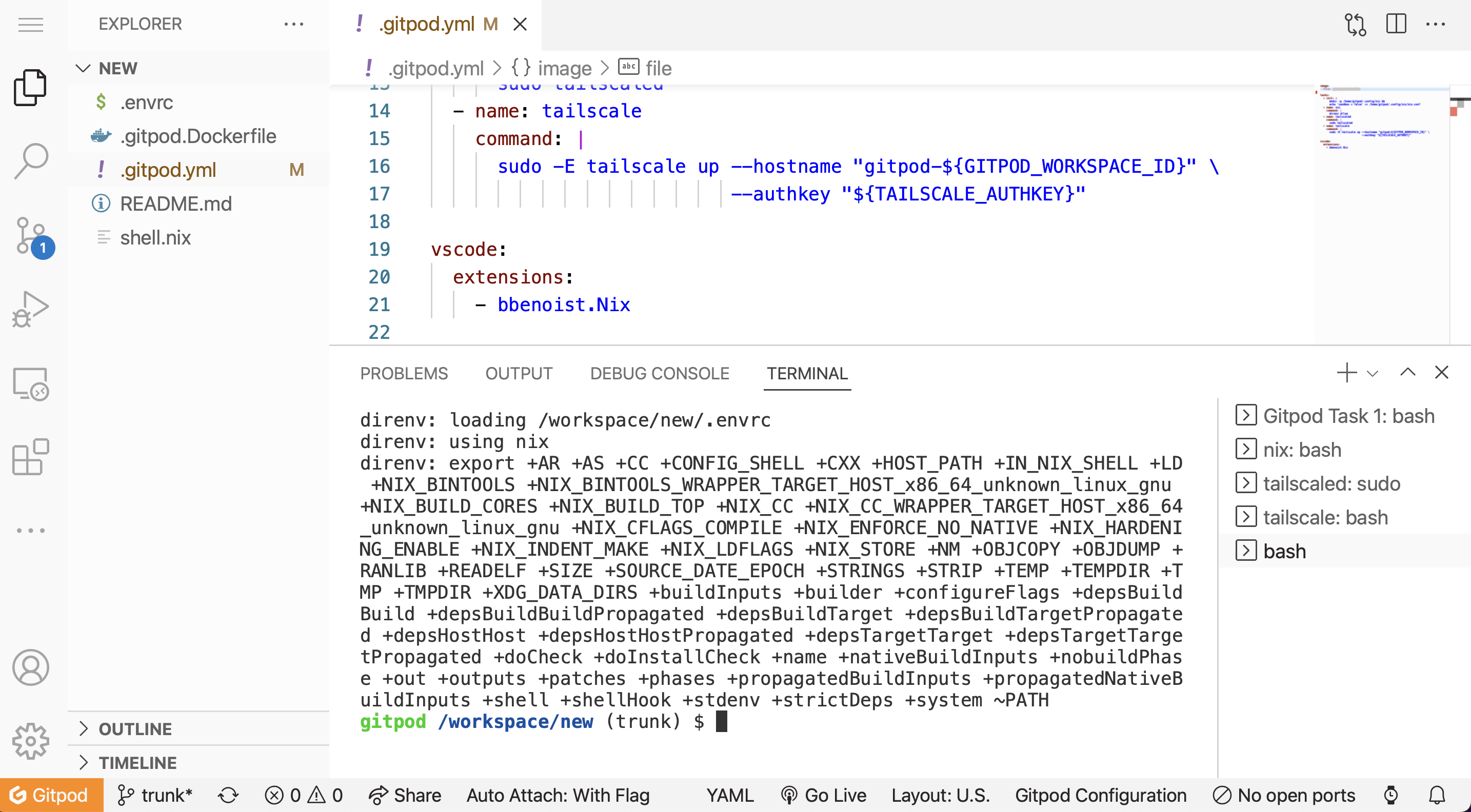Place cursor on line 21 bbenoist.Nix
This screenshot has height=812, width=1471.
click(x=563, y=304)
